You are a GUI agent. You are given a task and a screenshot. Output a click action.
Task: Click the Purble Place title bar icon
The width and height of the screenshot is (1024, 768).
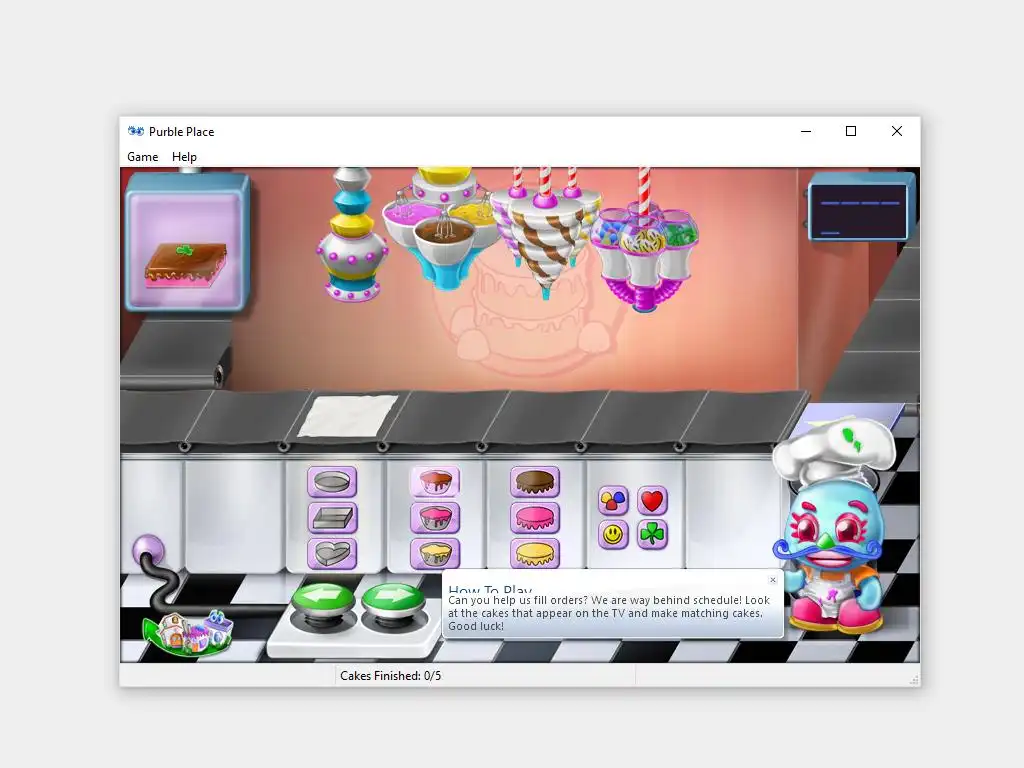[x=136, y=131]
